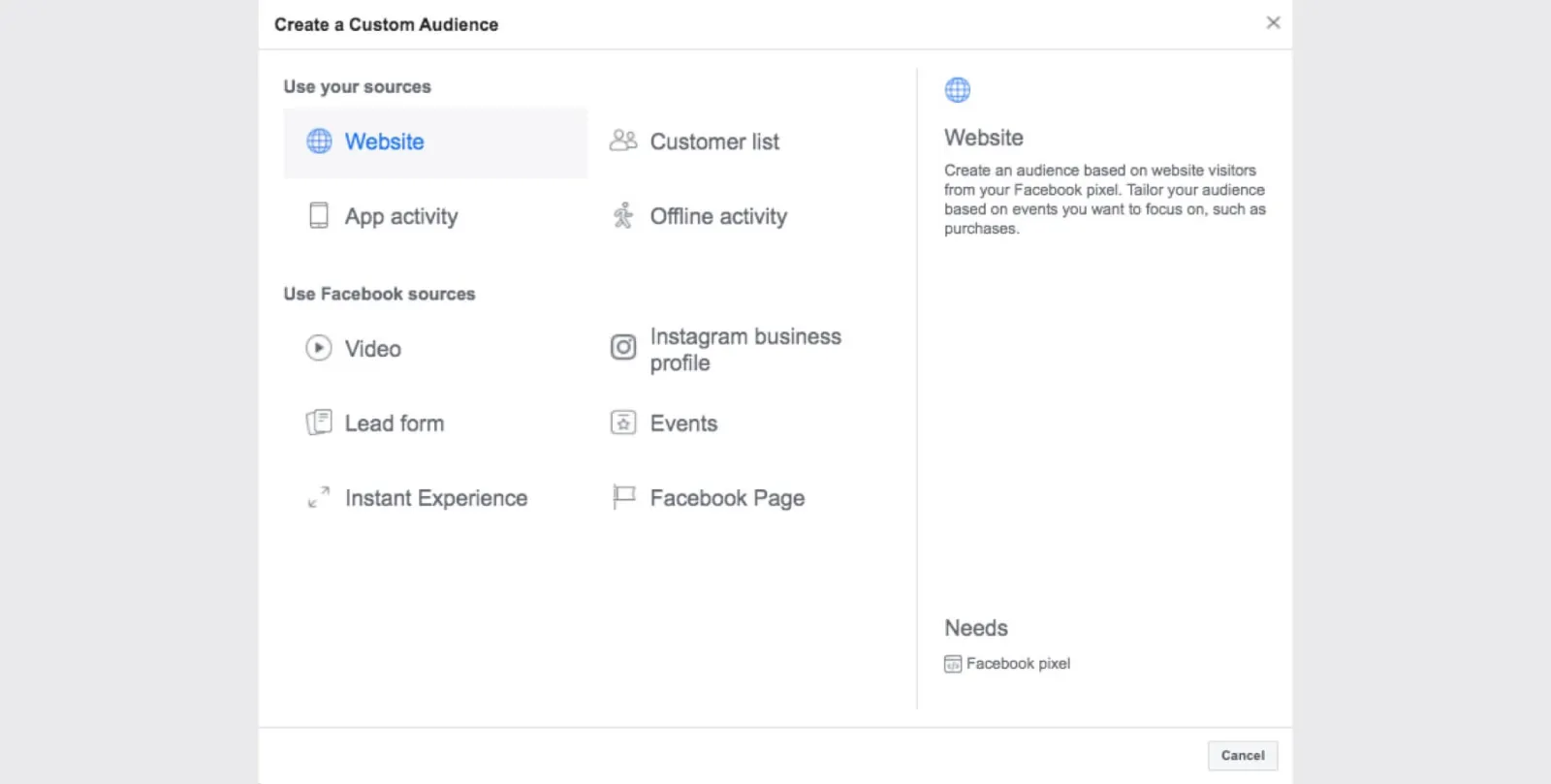Click the Use your sources heading
Image resolution: width=1551 pixels, height=784 pixels.
click(x=357, y=86)
